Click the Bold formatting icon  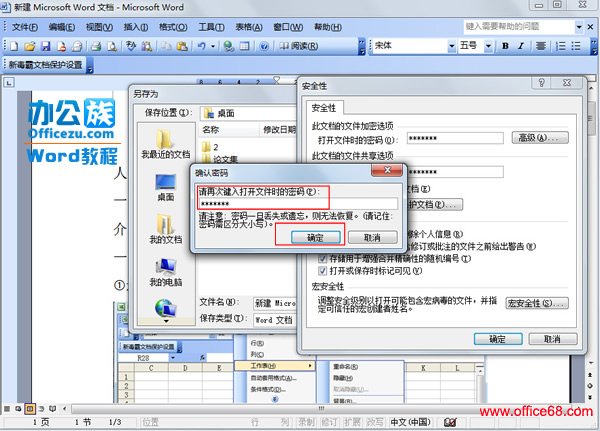point(505,46)
